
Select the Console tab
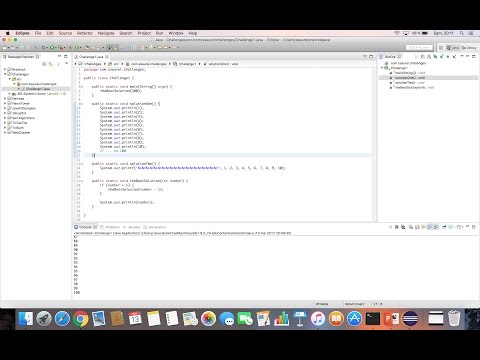click(85, 227)
